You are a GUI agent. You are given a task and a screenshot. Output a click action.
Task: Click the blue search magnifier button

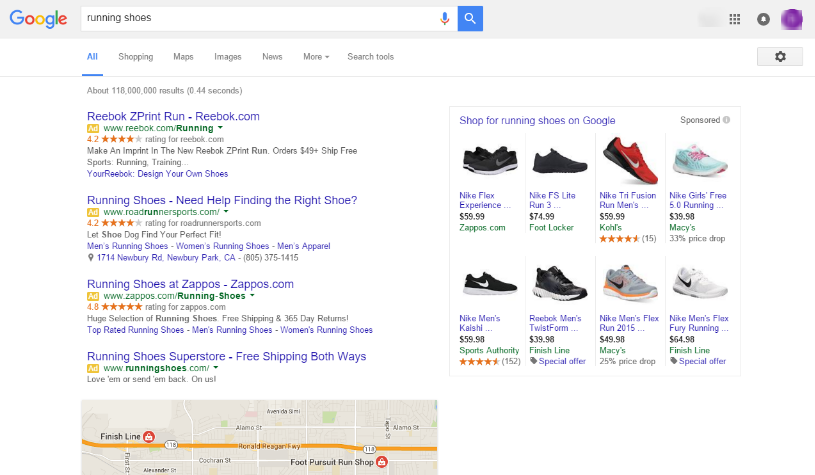(470, 19)
